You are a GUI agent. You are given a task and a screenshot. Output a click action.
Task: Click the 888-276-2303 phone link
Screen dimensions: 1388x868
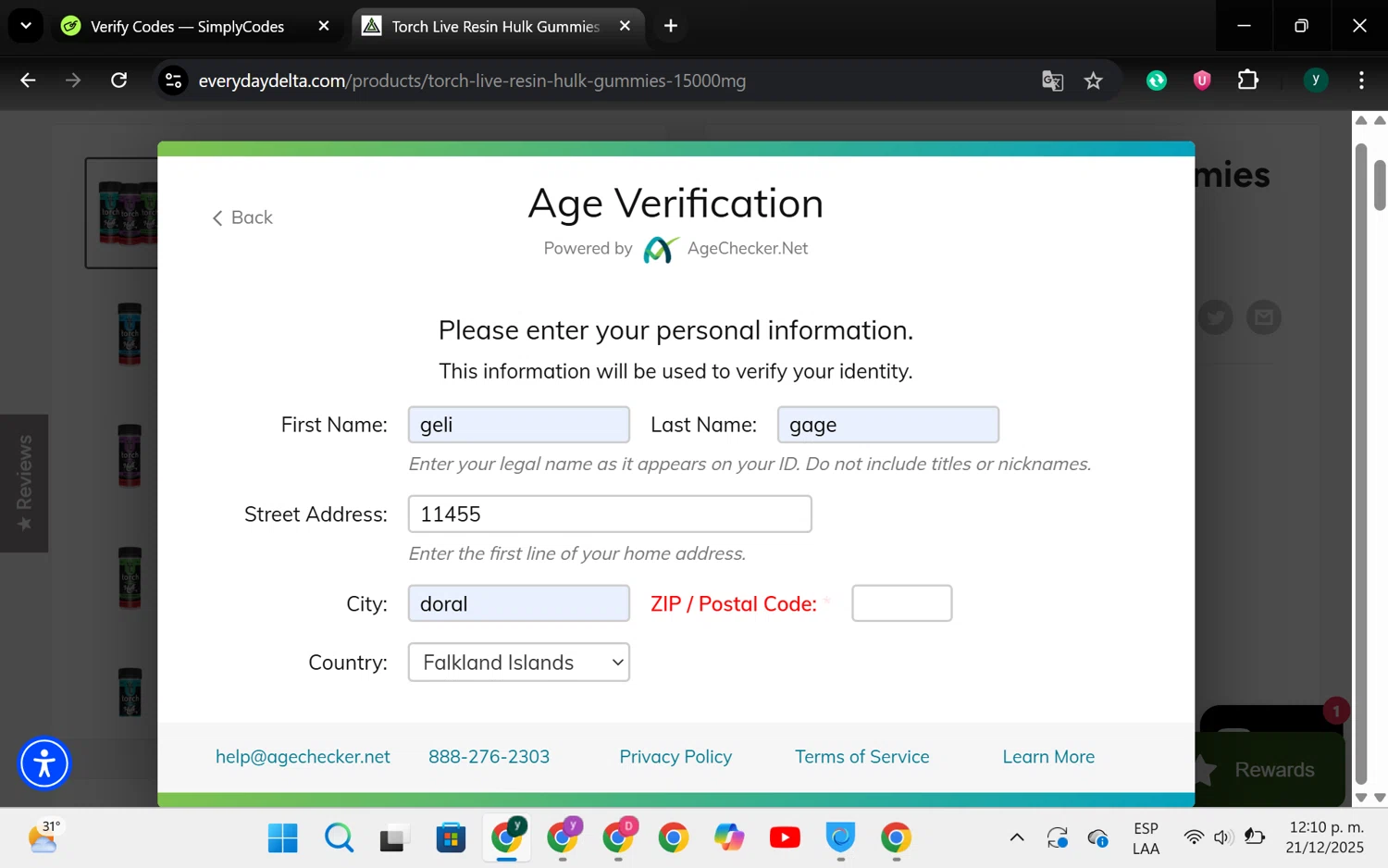pos(489,757)
